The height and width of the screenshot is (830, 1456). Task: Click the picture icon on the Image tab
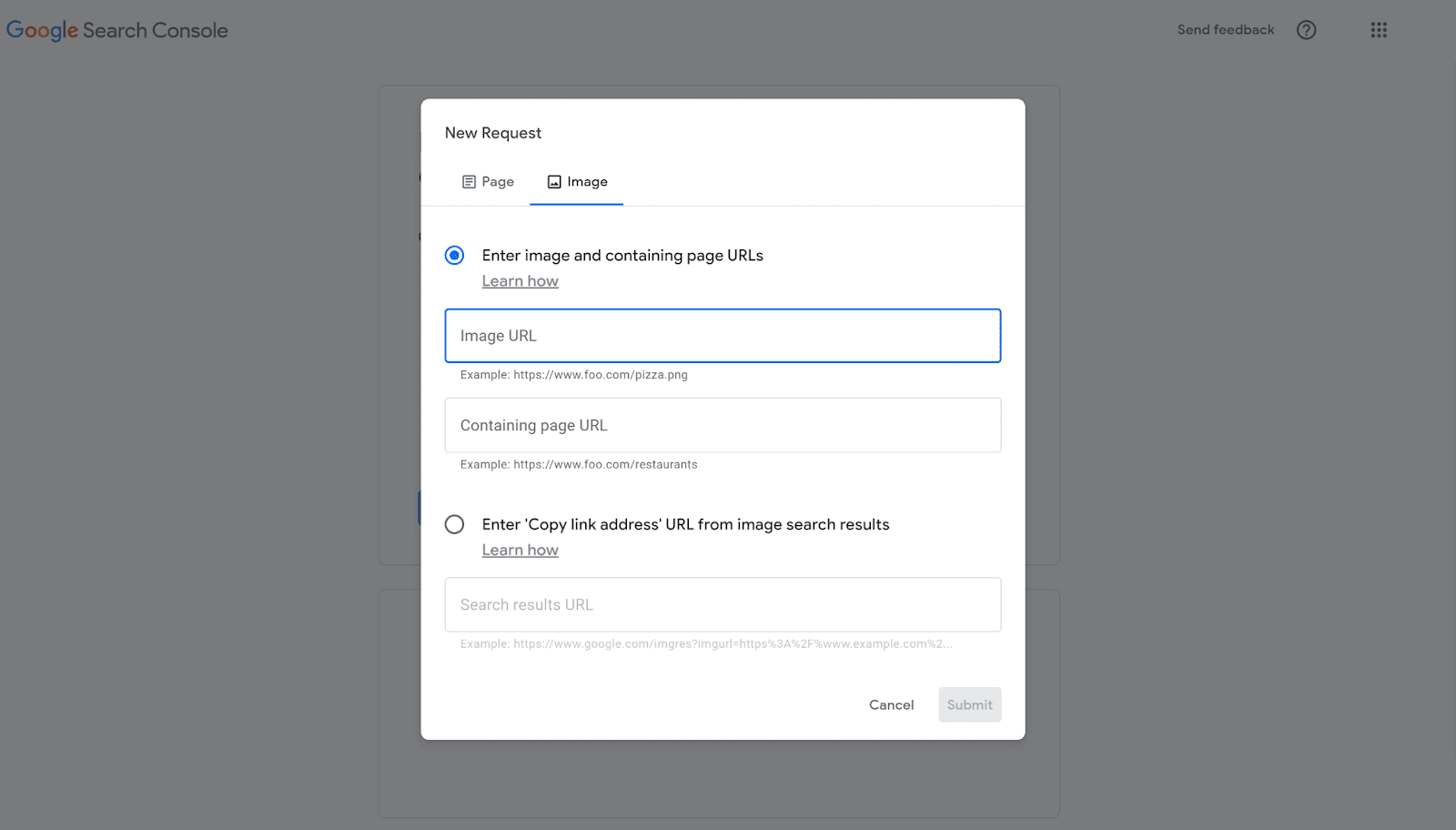[x=554, y=181]
